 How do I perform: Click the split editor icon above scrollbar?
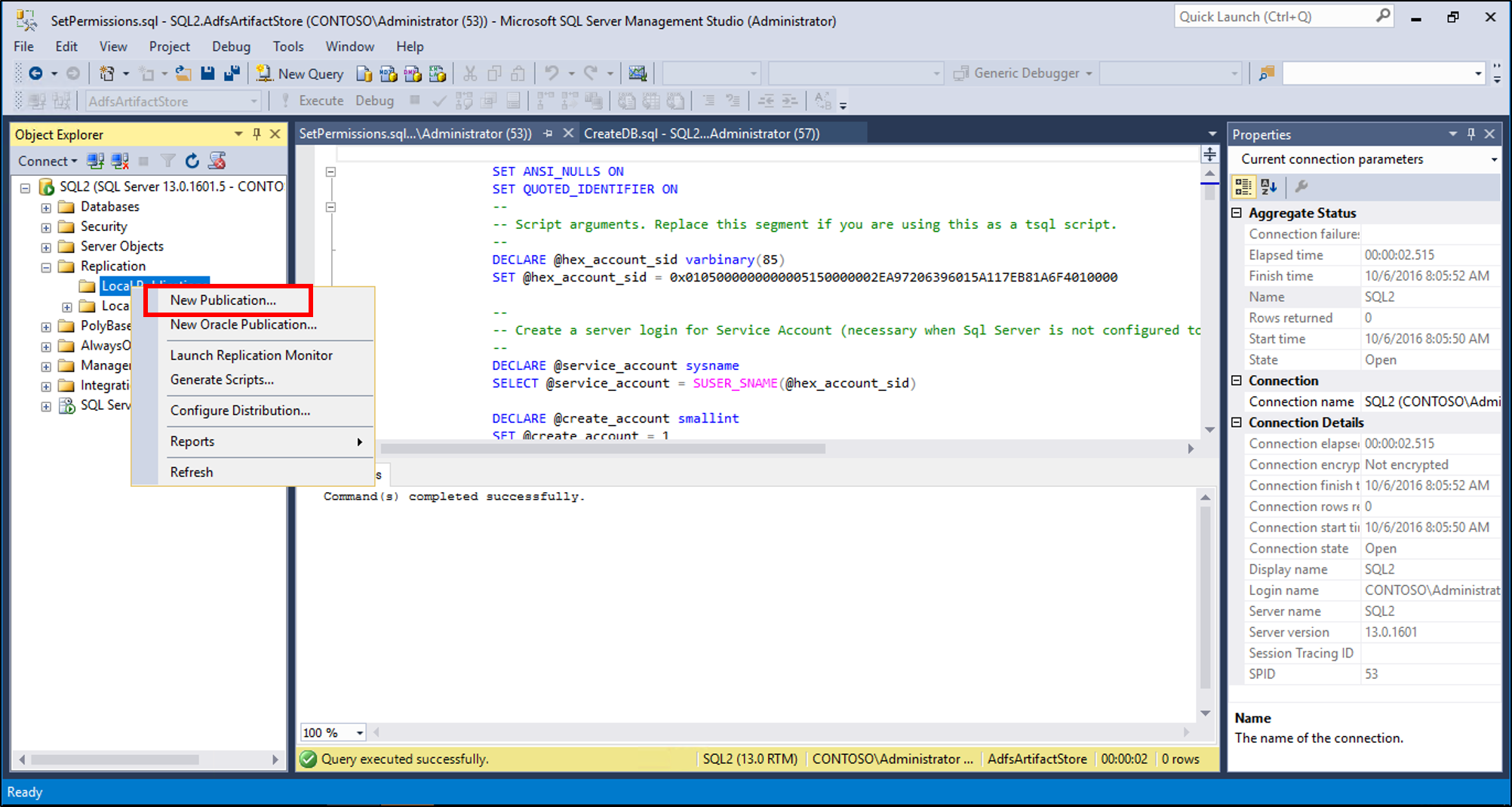pyautogui.click(x=1209, y=155)
